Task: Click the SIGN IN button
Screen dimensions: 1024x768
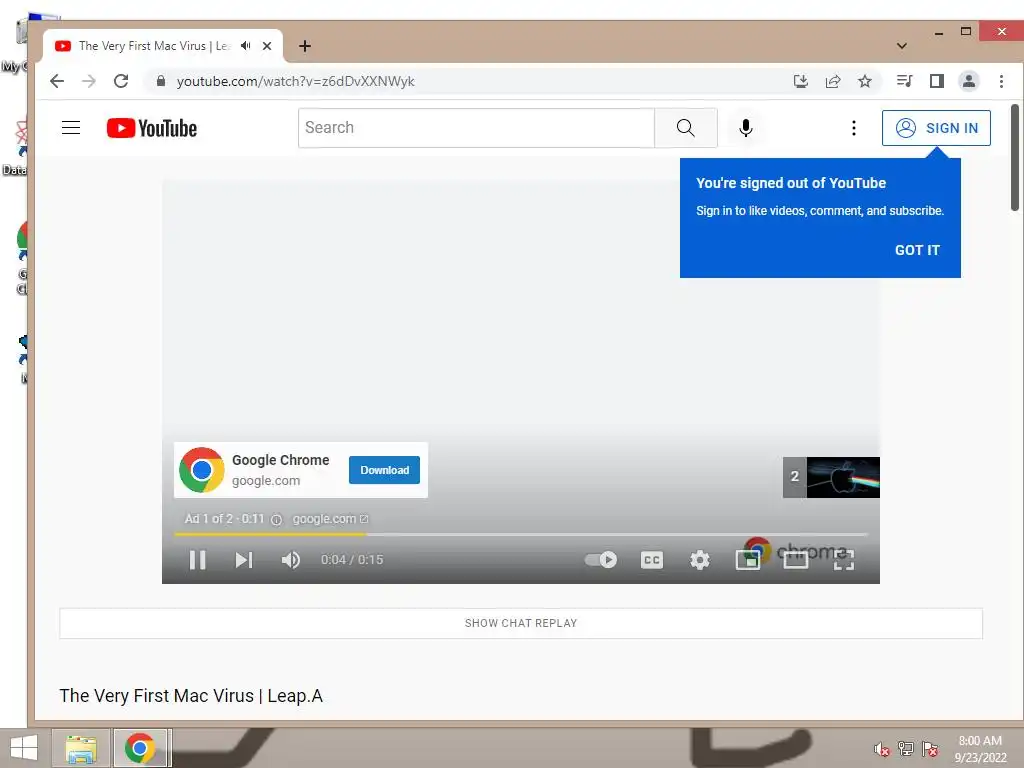Action: (936, 128)
